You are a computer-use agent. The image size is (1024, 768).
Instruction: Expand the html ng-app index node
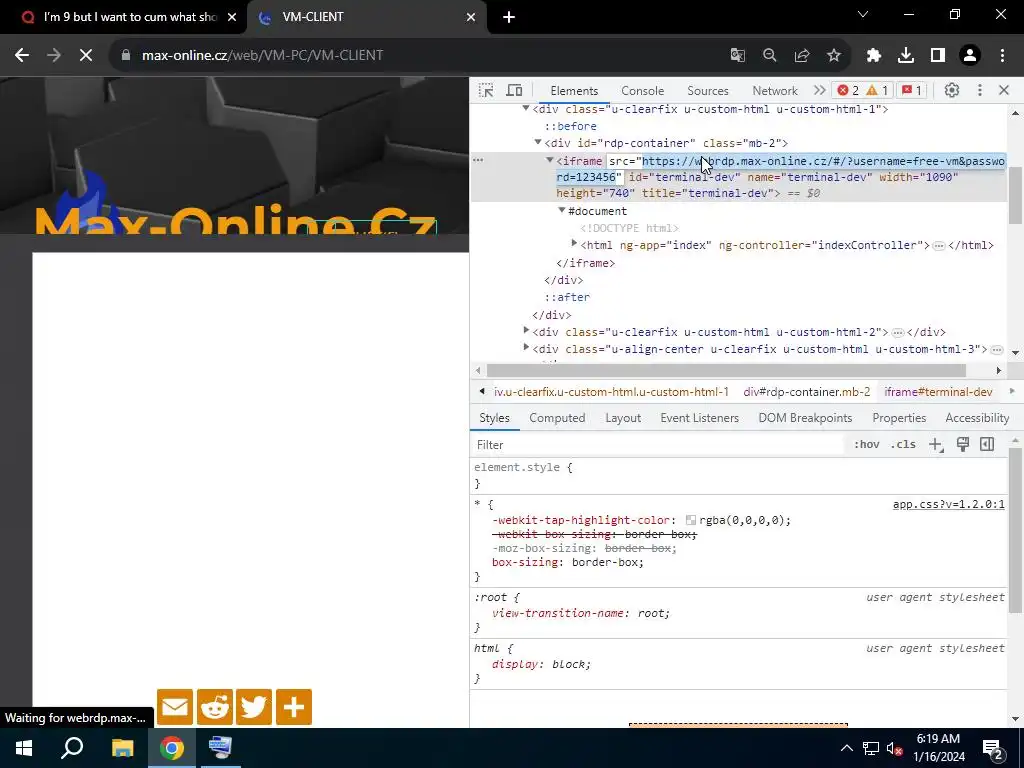pos(574,244)
